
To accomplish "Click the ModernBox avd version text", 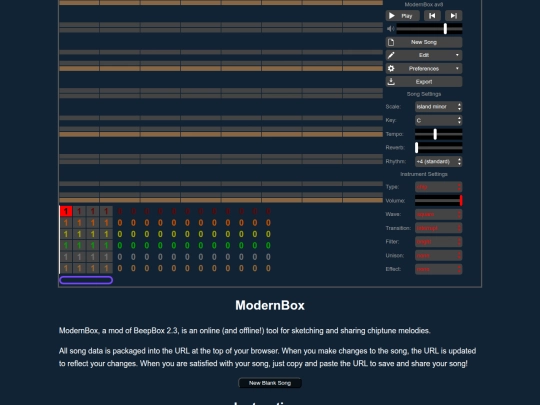I will (x=424, y=4).
